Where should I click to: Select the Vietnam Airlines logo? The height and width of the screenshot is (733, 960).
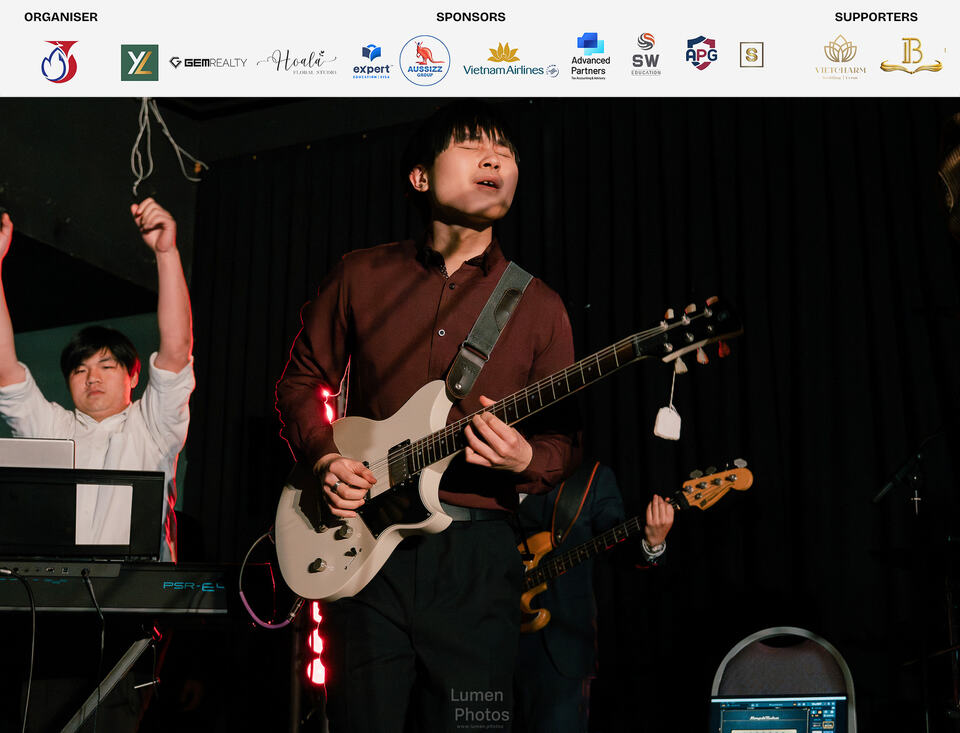[x=511, y=61]
